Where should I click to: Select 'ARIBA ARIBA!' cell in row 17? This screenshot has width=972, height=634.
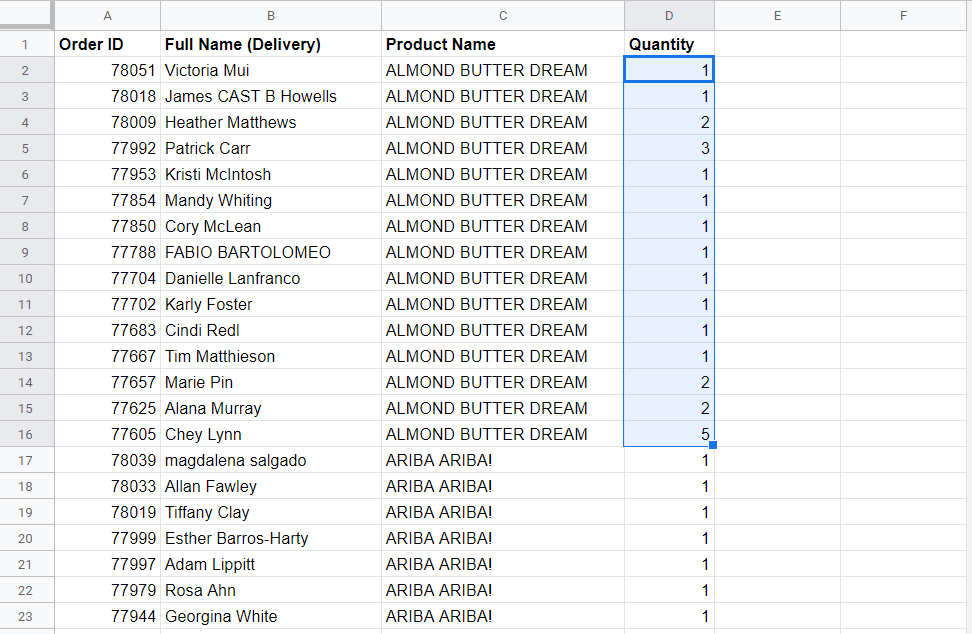pos(502,460)
